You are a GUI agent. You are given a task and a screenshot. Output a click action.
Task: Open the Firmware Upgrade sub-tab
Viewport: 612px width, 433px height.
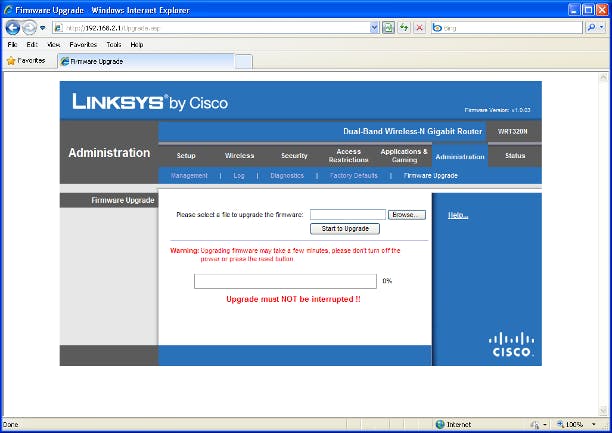(x=431, y=176)
